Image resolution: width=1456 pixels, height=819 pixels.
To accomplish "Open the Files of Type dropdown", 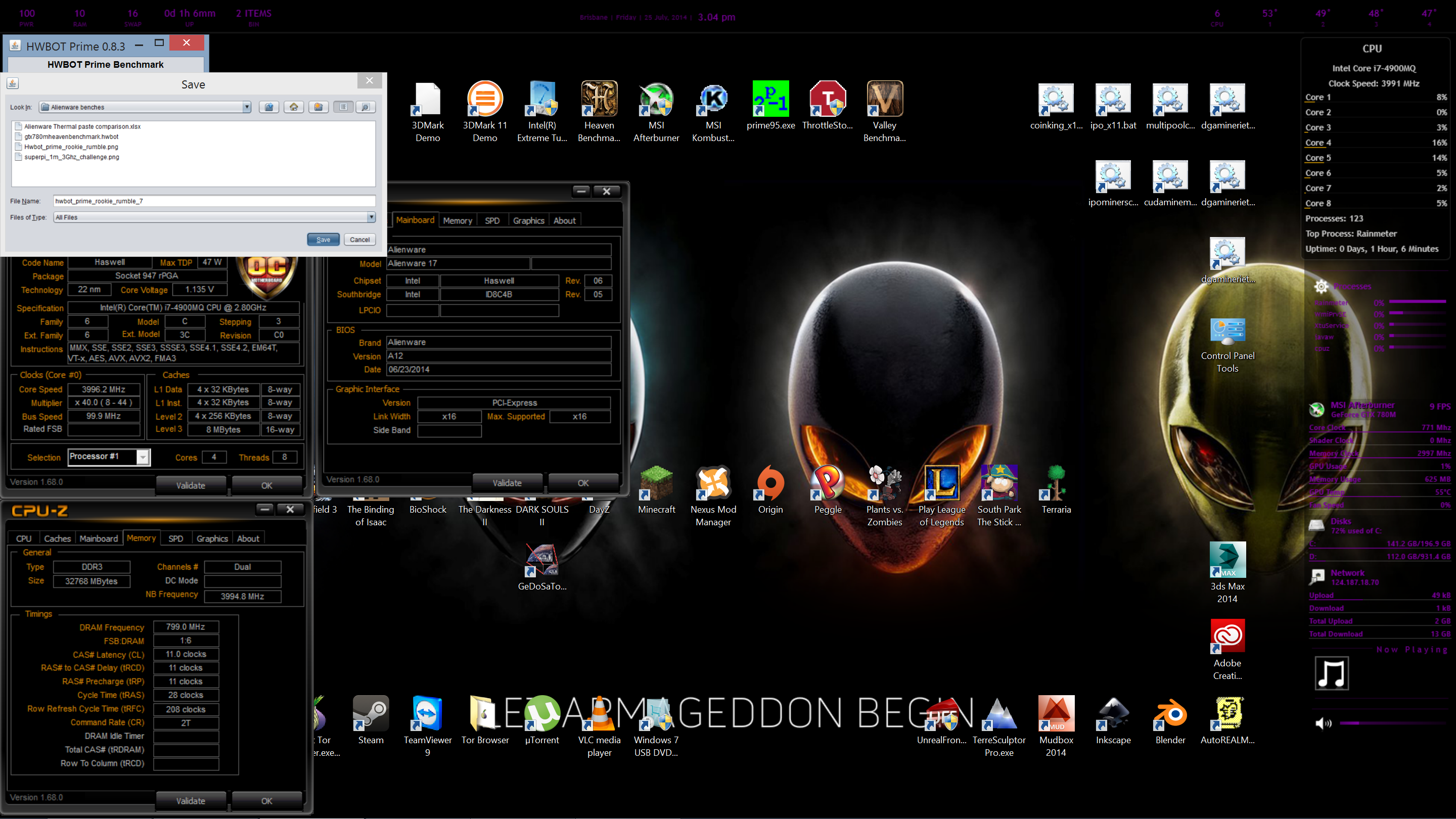I will [372, 217].
